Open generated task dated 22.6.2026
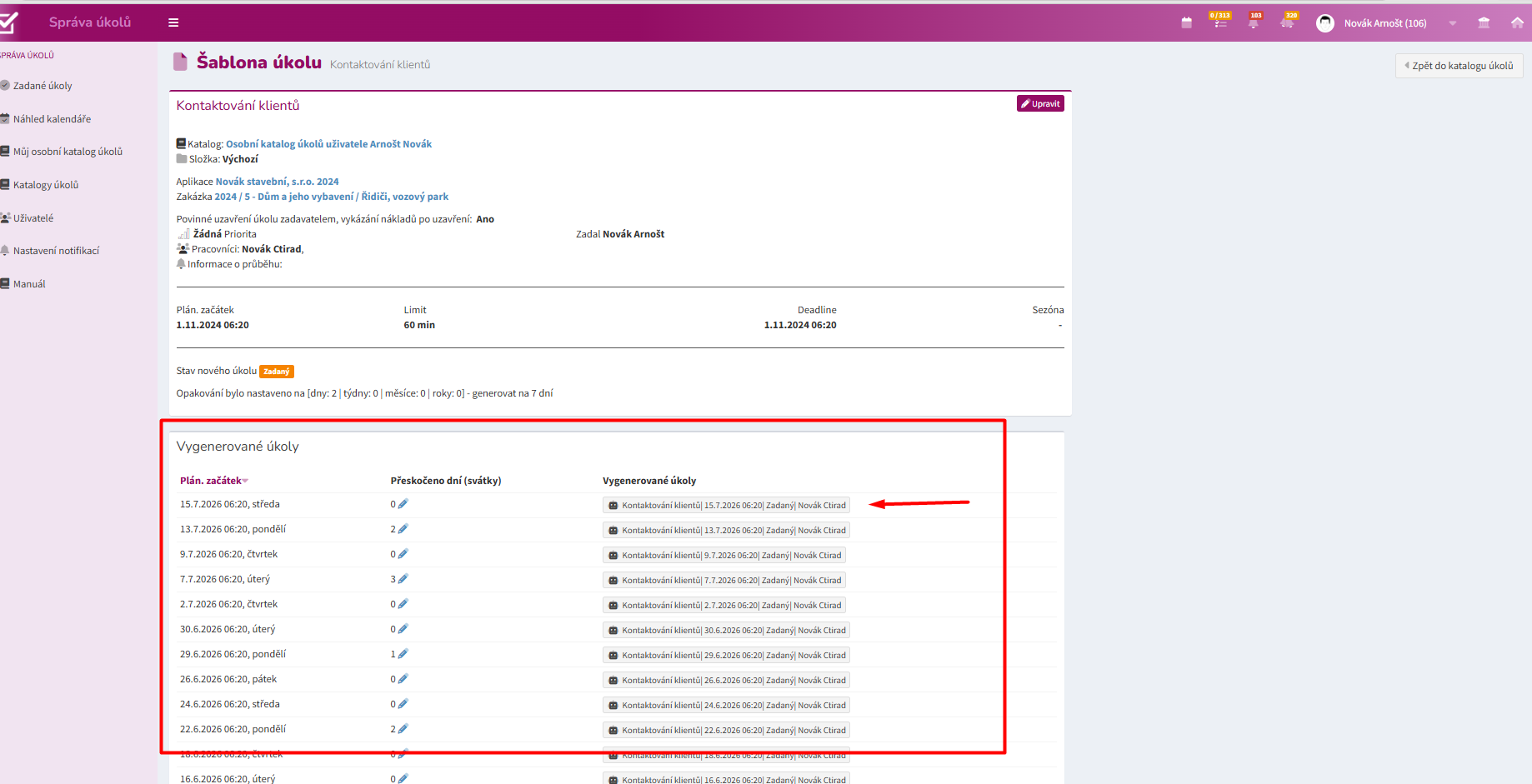 click(x=726, y=730)
